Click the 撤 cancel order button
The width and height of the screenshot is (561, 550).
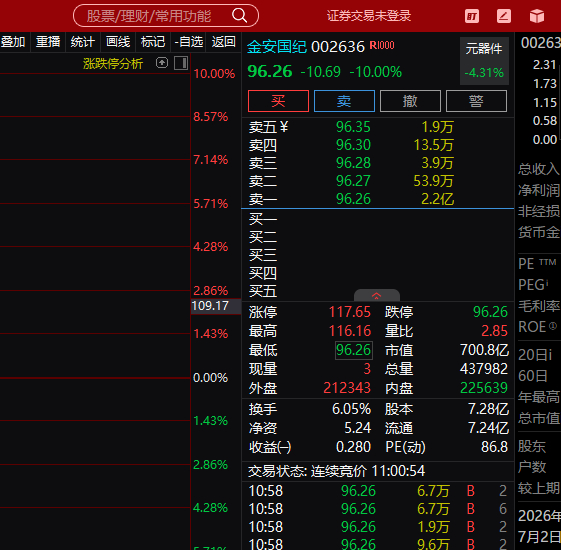(410, 101)
